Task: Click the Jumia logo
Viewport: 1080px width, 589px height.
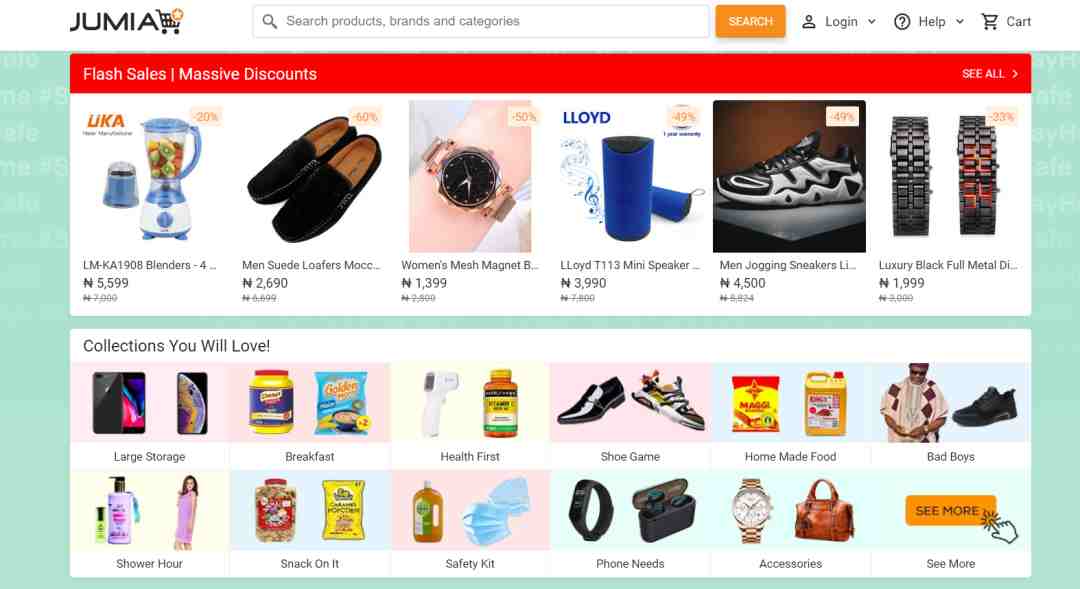Action: [x=127, y=21]
